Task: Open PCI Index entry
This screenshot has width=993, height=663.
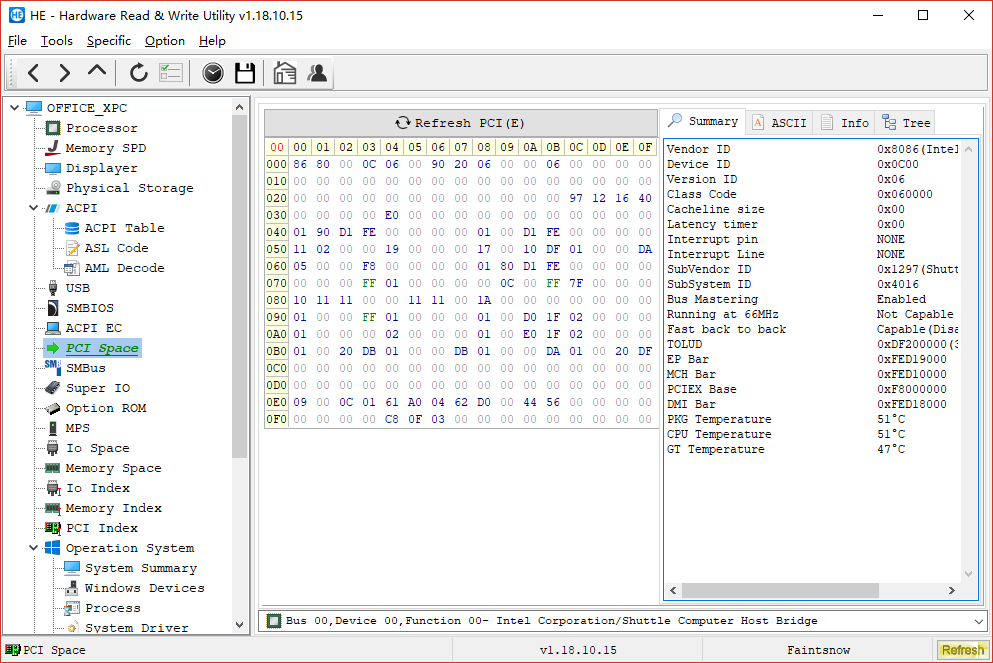Action: click(101, 528)
